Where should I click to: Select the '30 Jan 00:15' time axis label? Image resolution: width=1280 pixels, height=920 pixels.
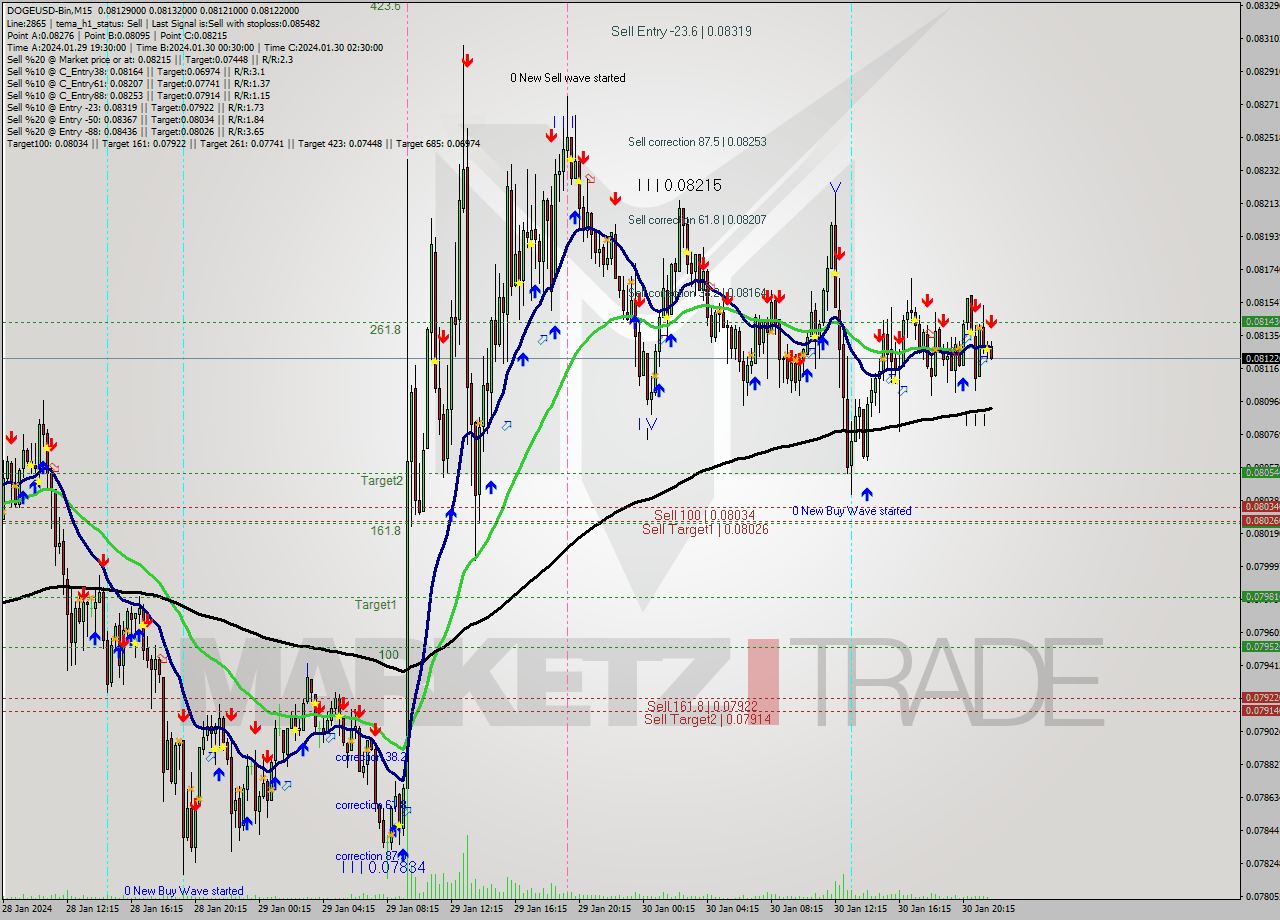point(669,909)
